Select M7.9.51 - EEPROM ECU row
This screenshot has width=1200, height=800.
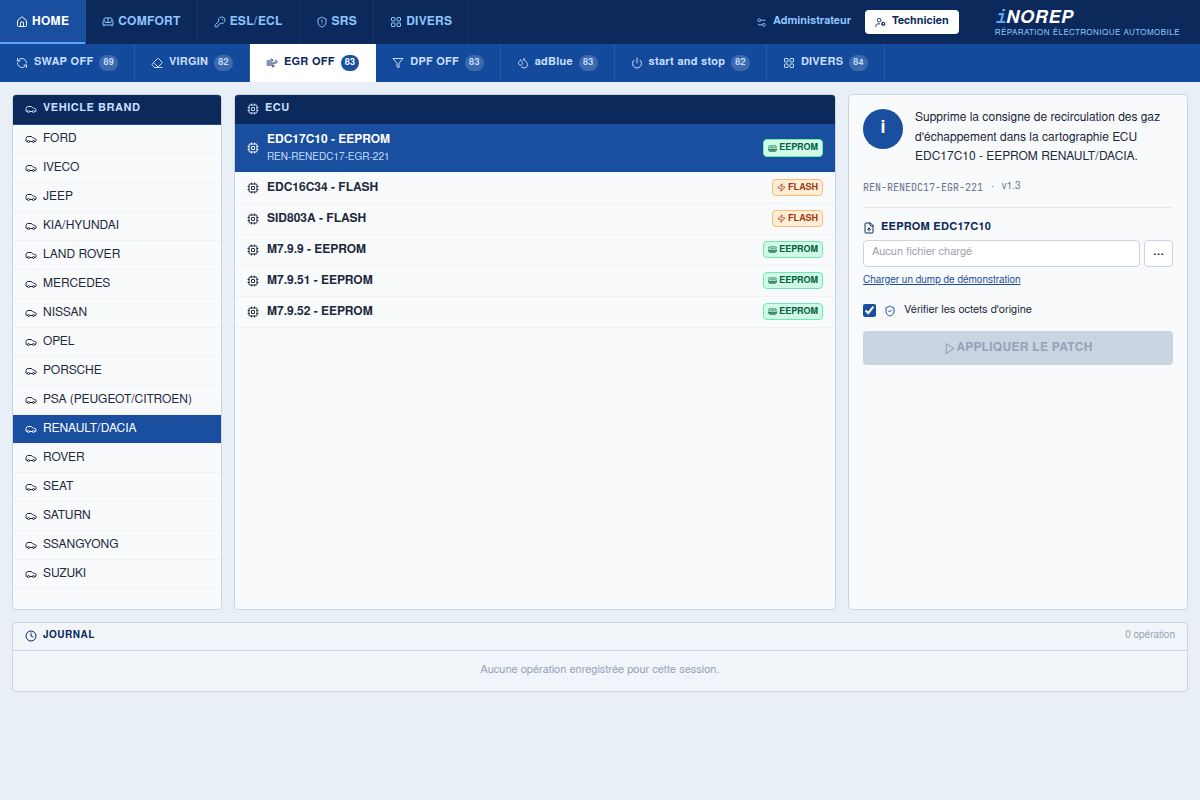click(535, 281)
